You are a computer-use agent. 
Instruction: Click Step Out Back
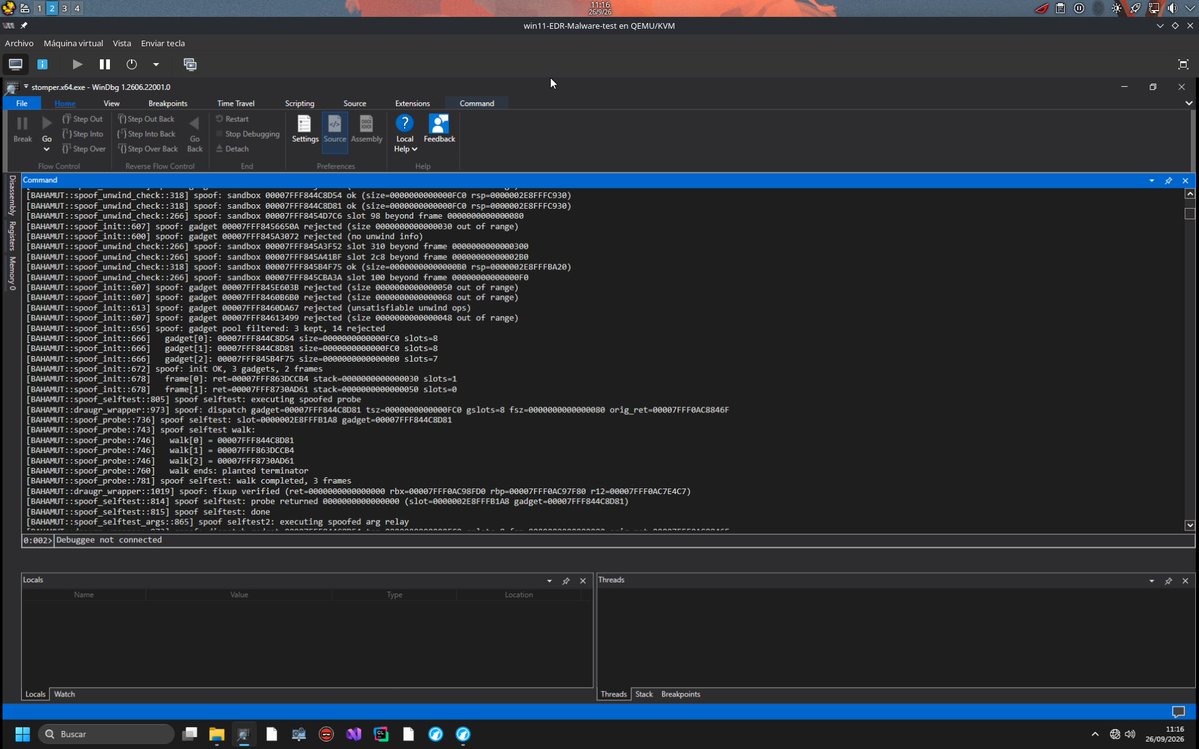pyautogui.click(x=145, y=119)
